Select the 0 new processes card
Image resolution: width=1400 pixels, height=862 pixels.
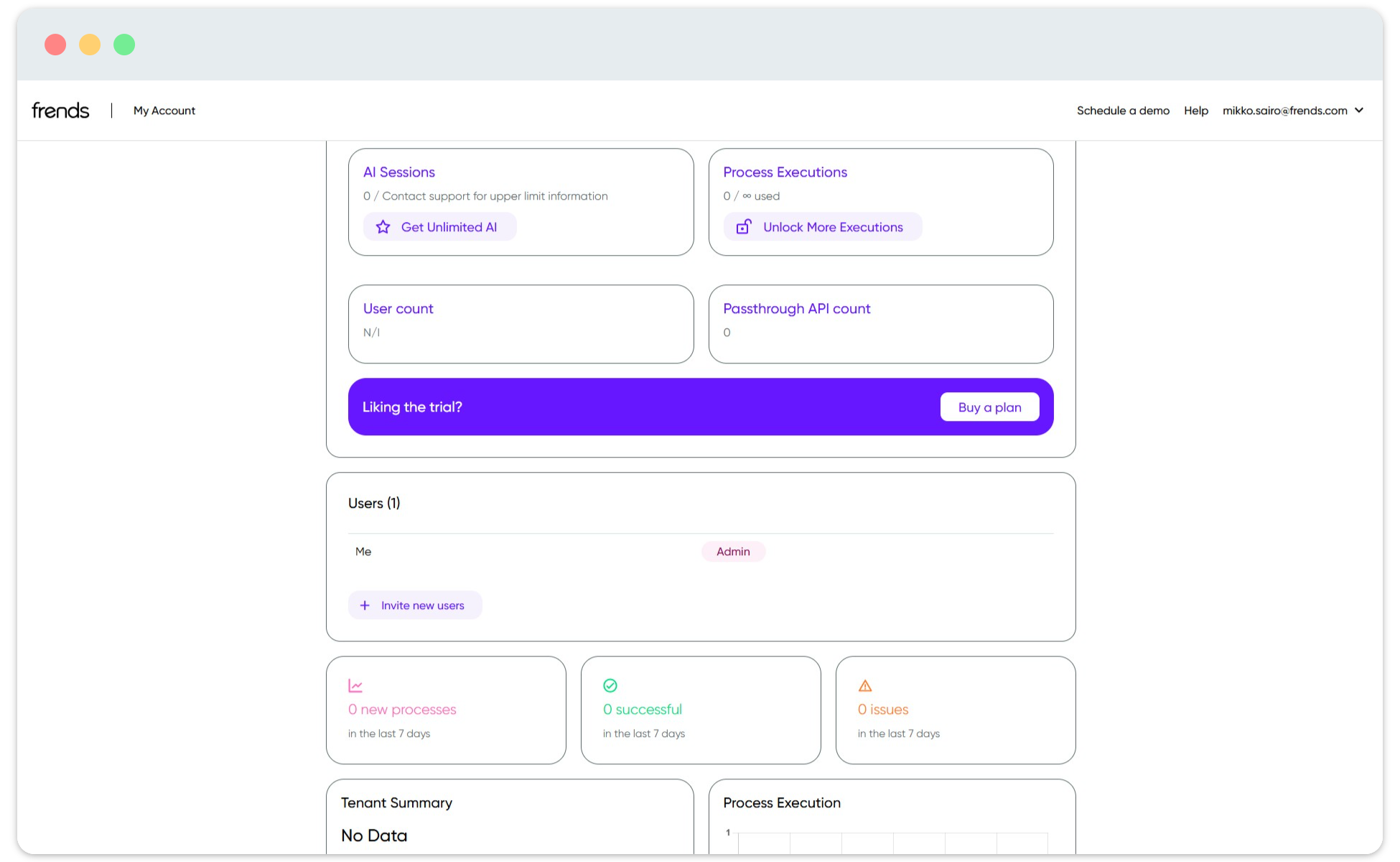tap(446, 710)
